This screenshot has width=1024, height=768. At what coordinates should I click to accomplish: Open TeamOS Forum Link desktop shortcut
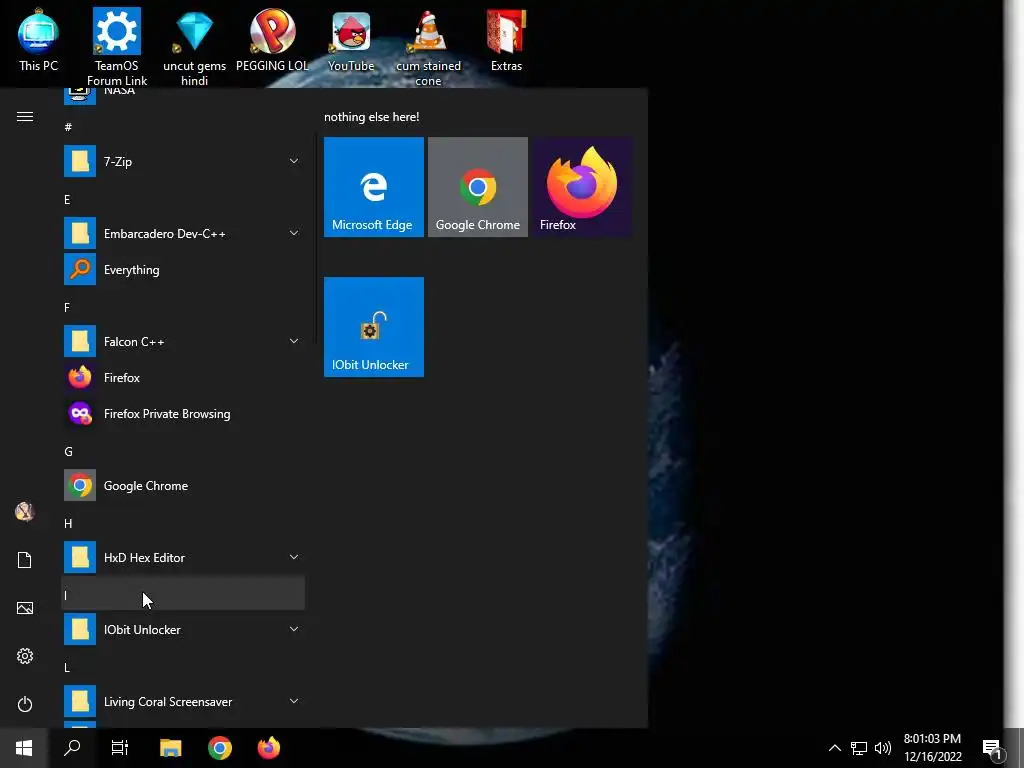(116, 47)
